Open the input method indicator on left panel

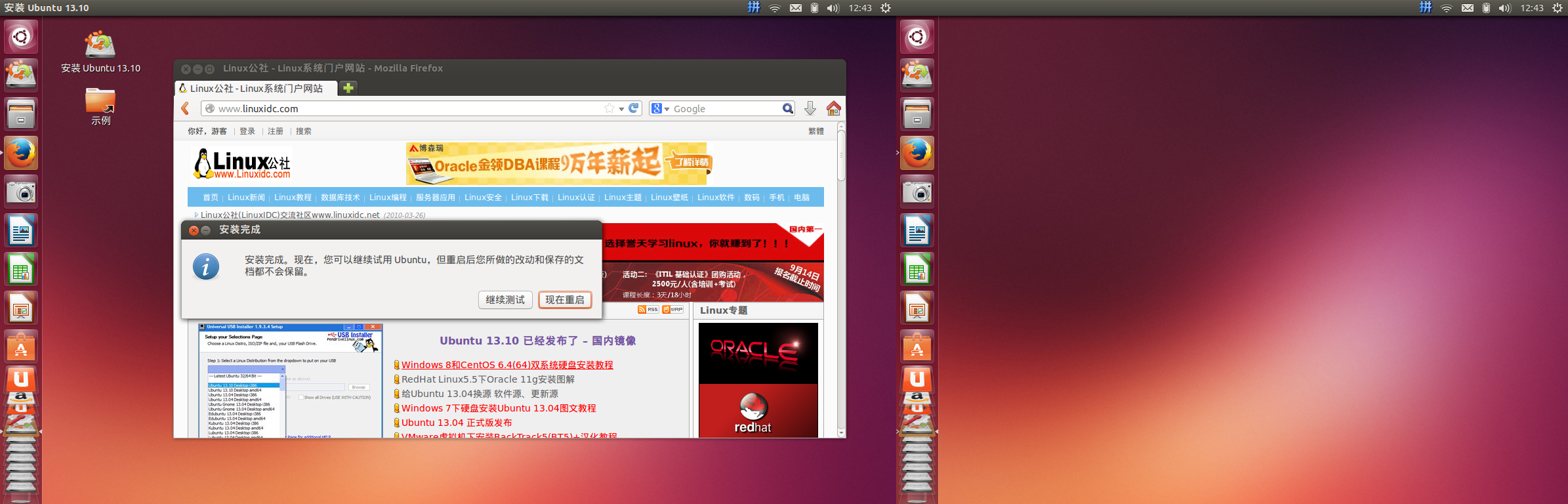[754, 7]
